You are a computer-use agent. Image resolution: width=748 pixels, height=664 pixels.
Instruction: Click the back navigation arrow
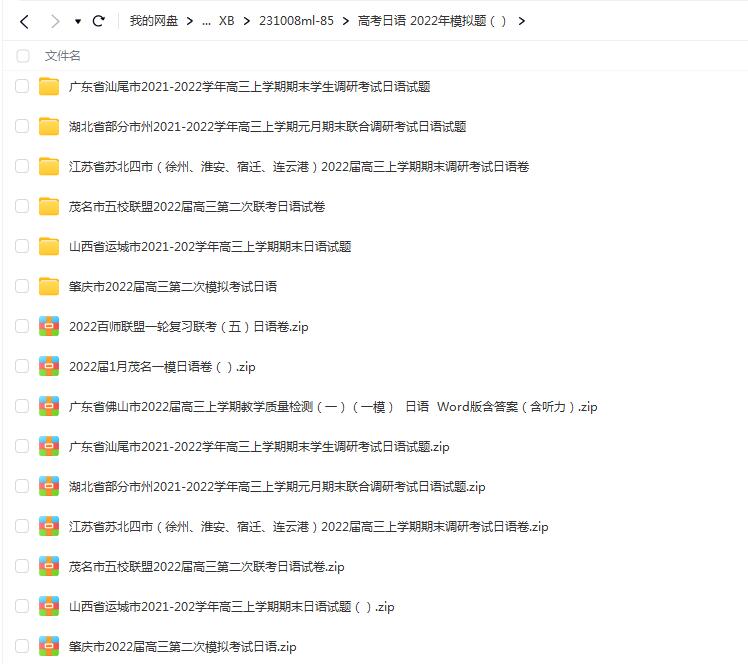pyautogui.click(x=24, y=21)
